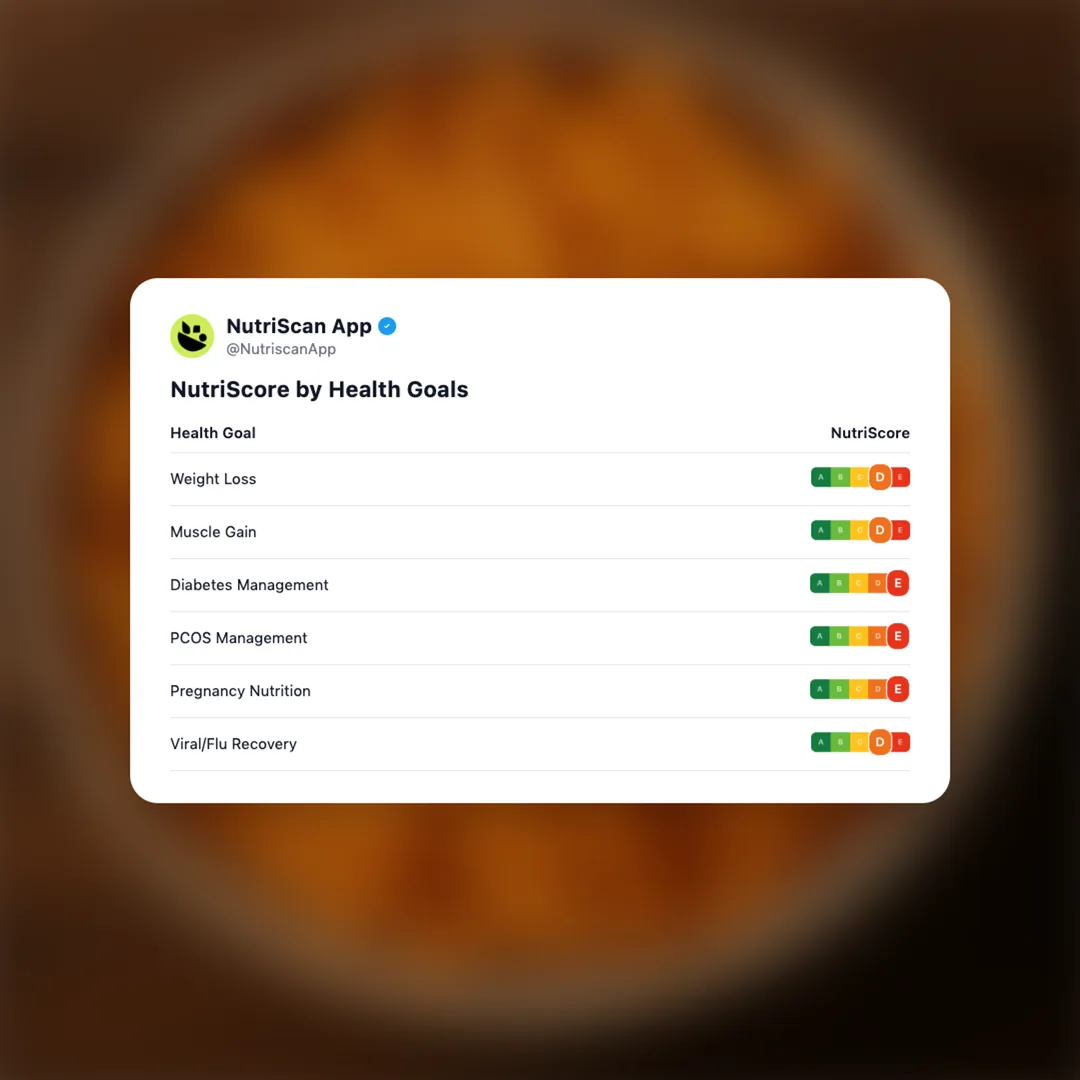Click the highlighted D score for Muscle Gain
The width and height of the screenshot is (1080, 1080).
880,530
